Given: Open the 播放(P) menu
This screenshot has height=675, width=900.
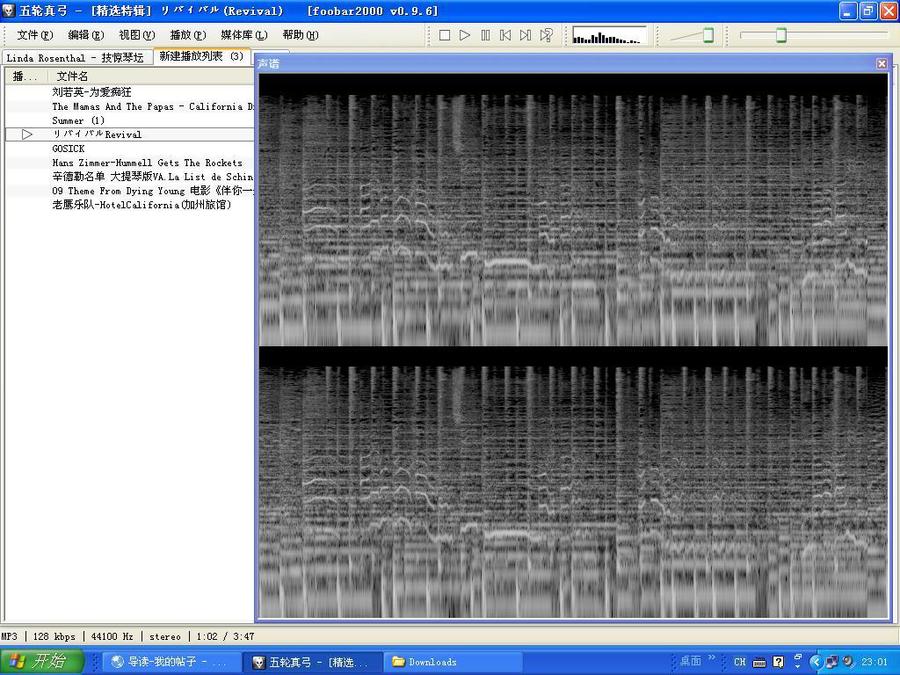Looking at the screenshot, I should point(188,36).
